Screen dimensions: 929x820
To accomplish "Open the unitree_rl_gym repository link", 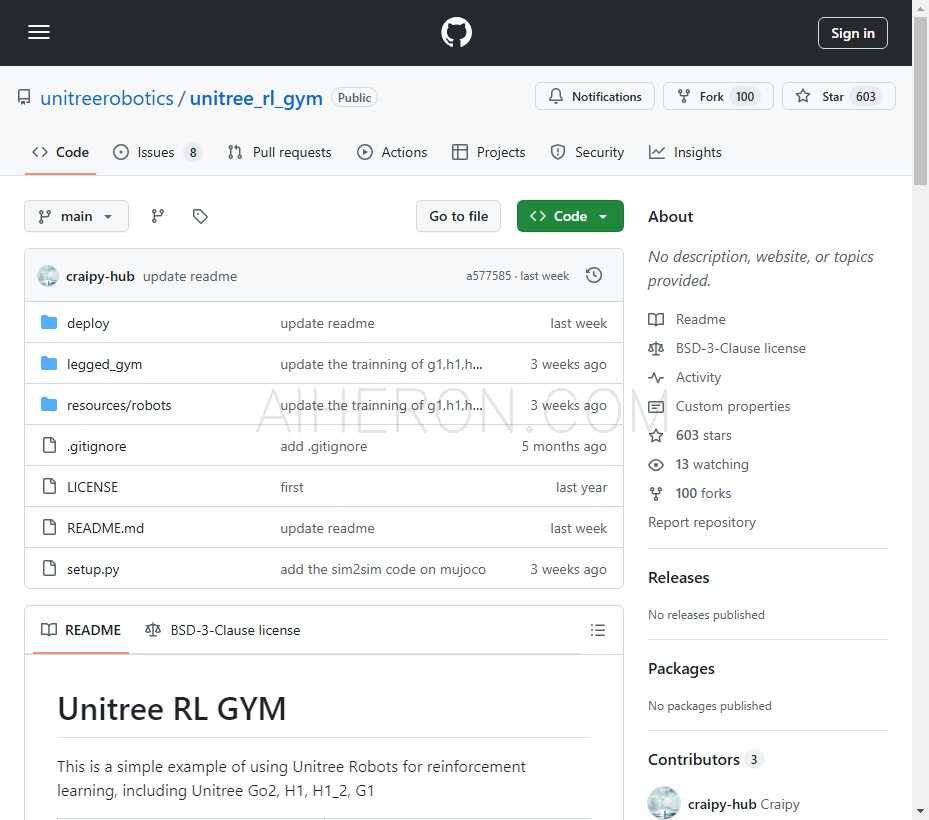I will point(256,98).
